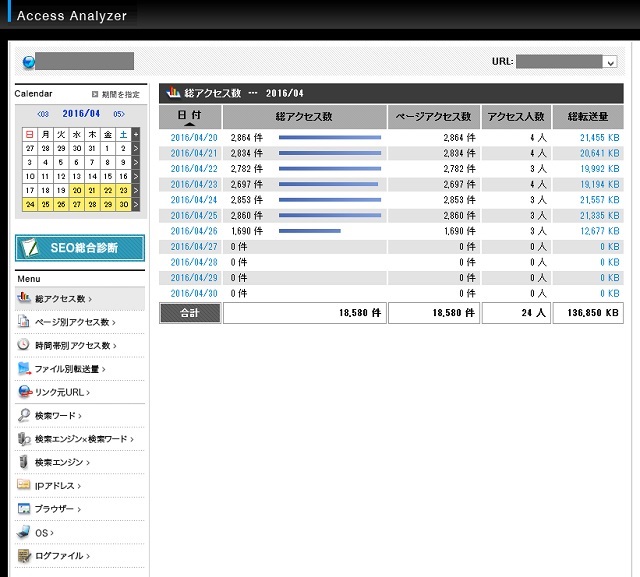Click the 2016/04 month title in calendar

coord(81,113)
